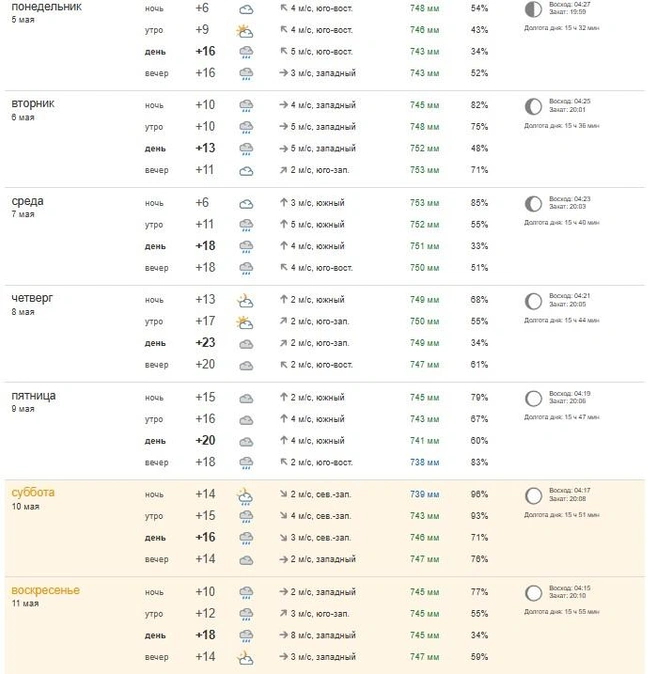Open the четверг day heading

32,298
